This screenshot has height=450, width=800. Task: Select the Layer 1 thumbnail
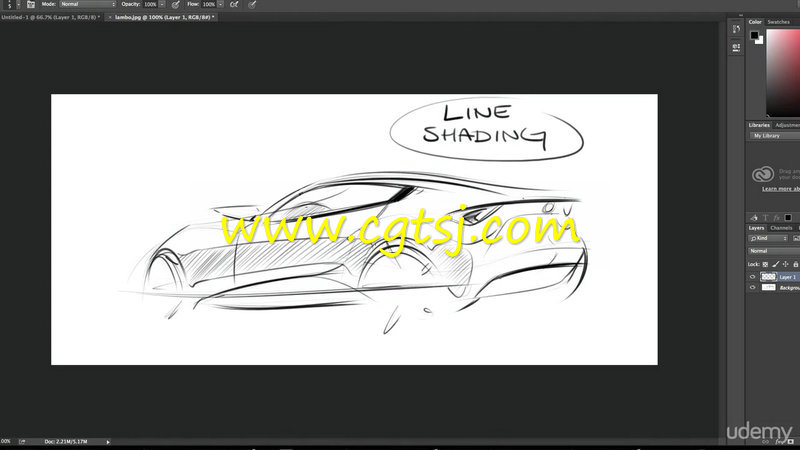(x=768, y=277)
